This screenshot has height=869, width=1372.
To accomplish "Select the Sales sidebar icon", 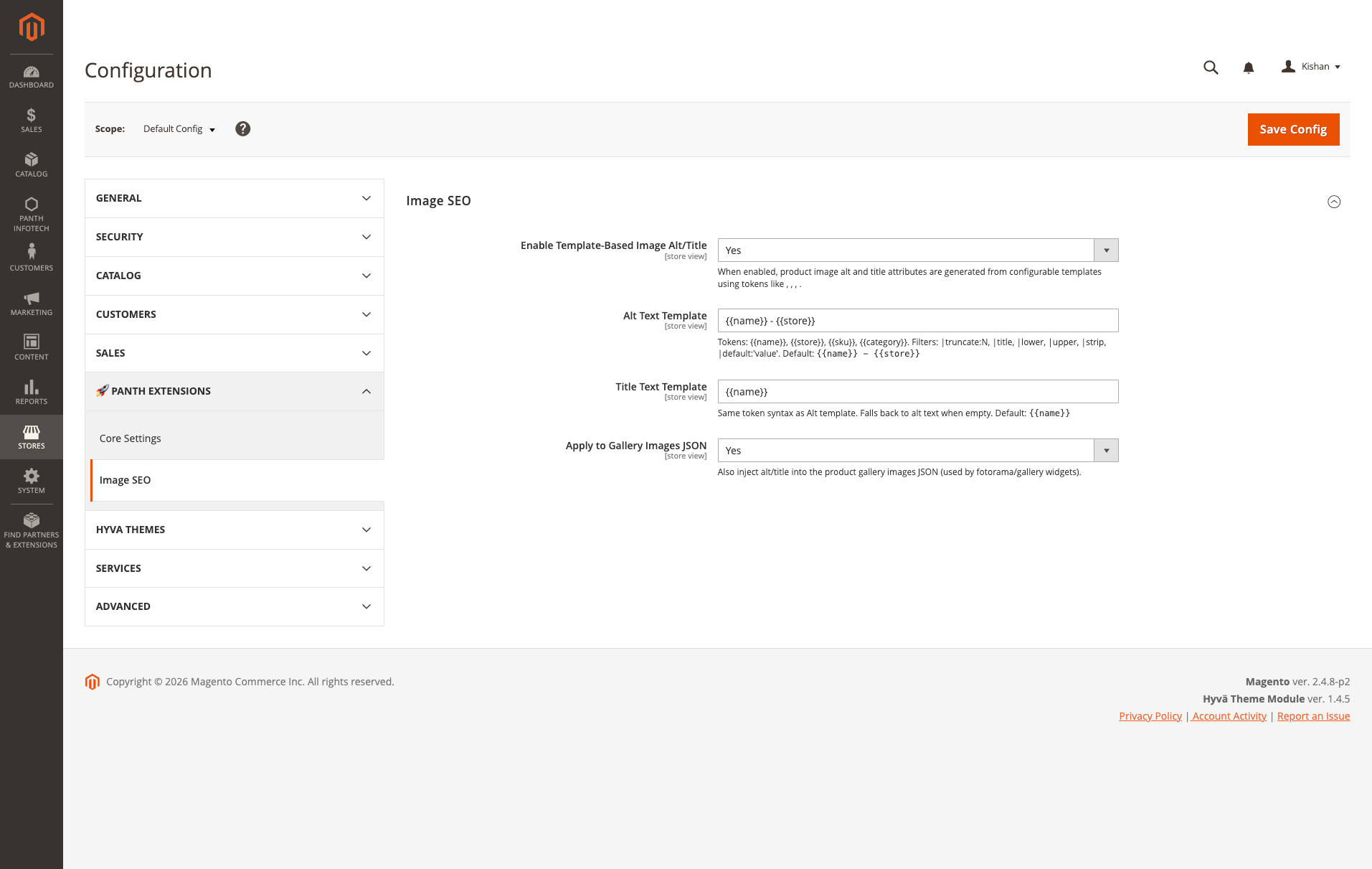I will 31,119.
